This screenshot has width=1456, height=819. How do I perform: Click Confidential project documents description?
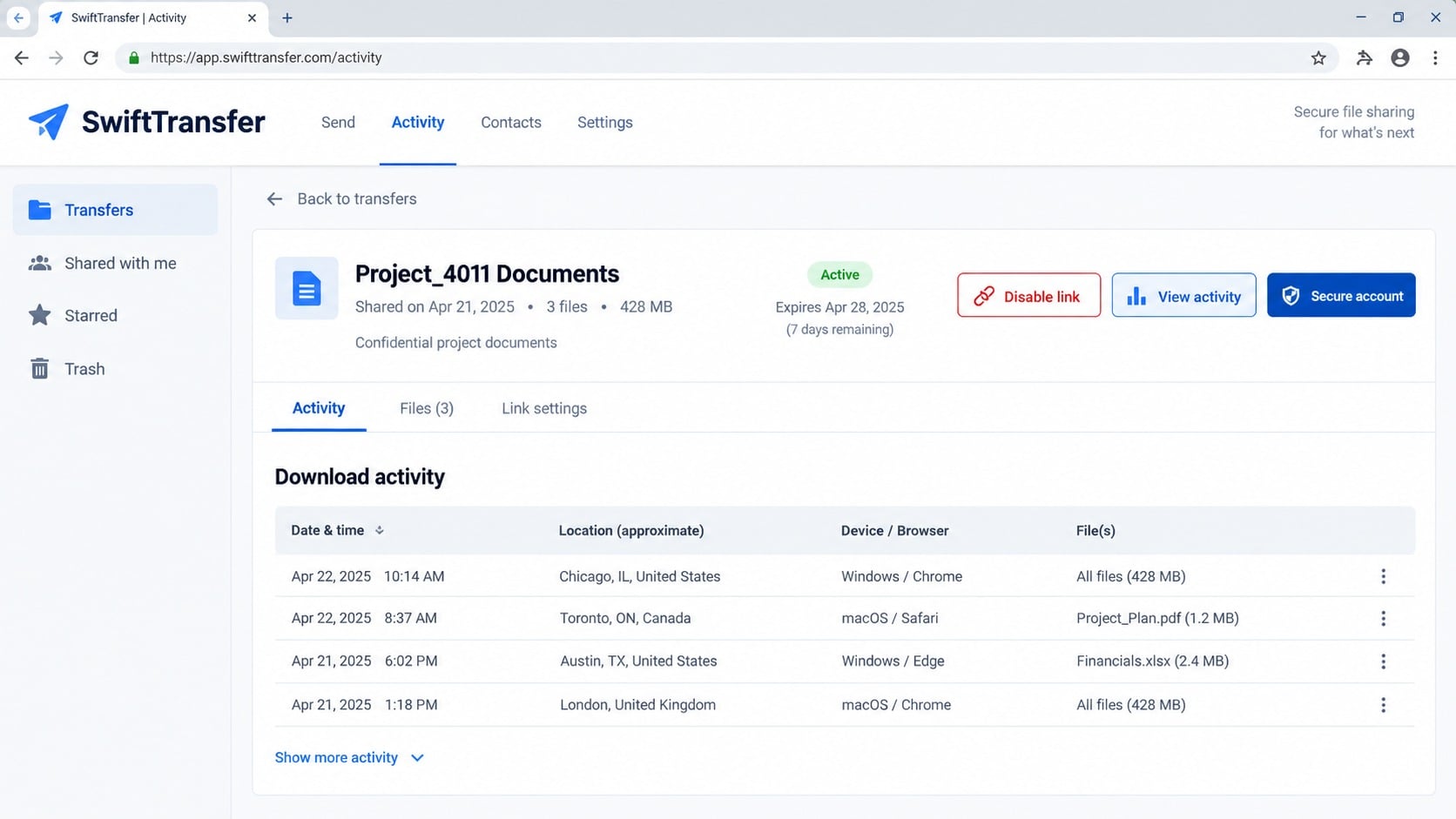pos(455,343)
